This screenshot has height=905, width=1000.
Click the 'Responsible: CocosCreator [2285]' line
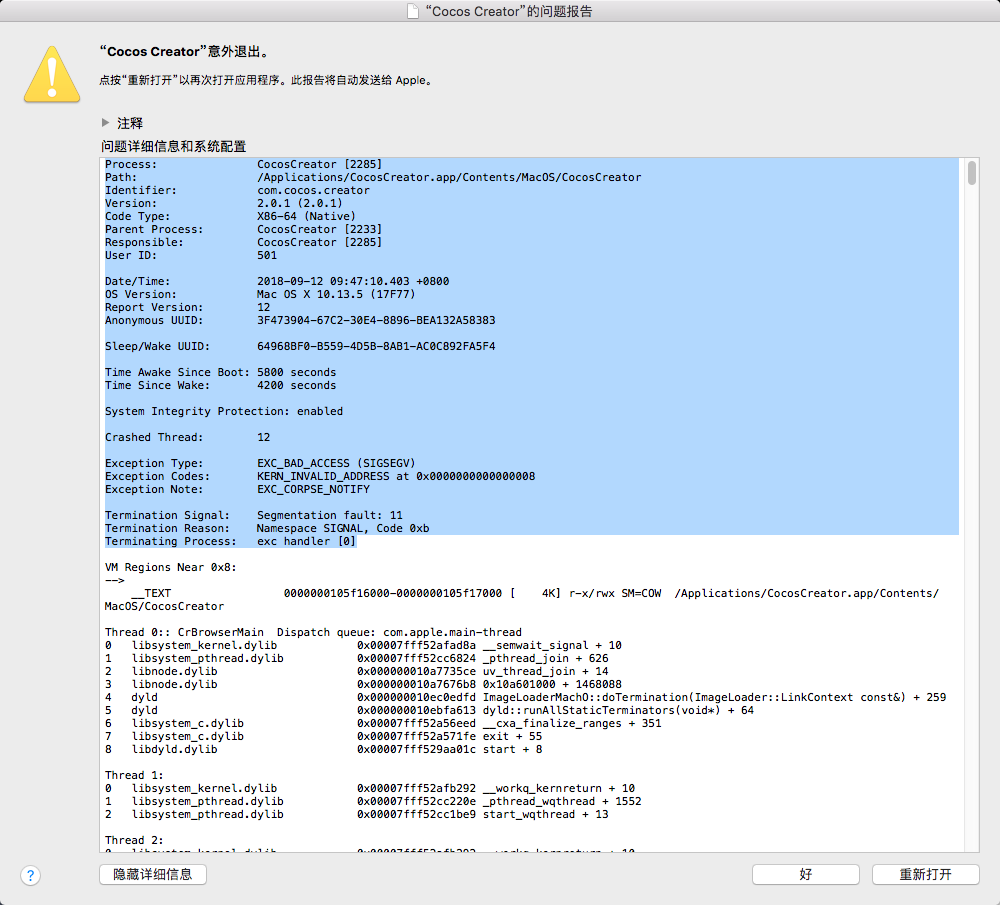click(244, 242)
